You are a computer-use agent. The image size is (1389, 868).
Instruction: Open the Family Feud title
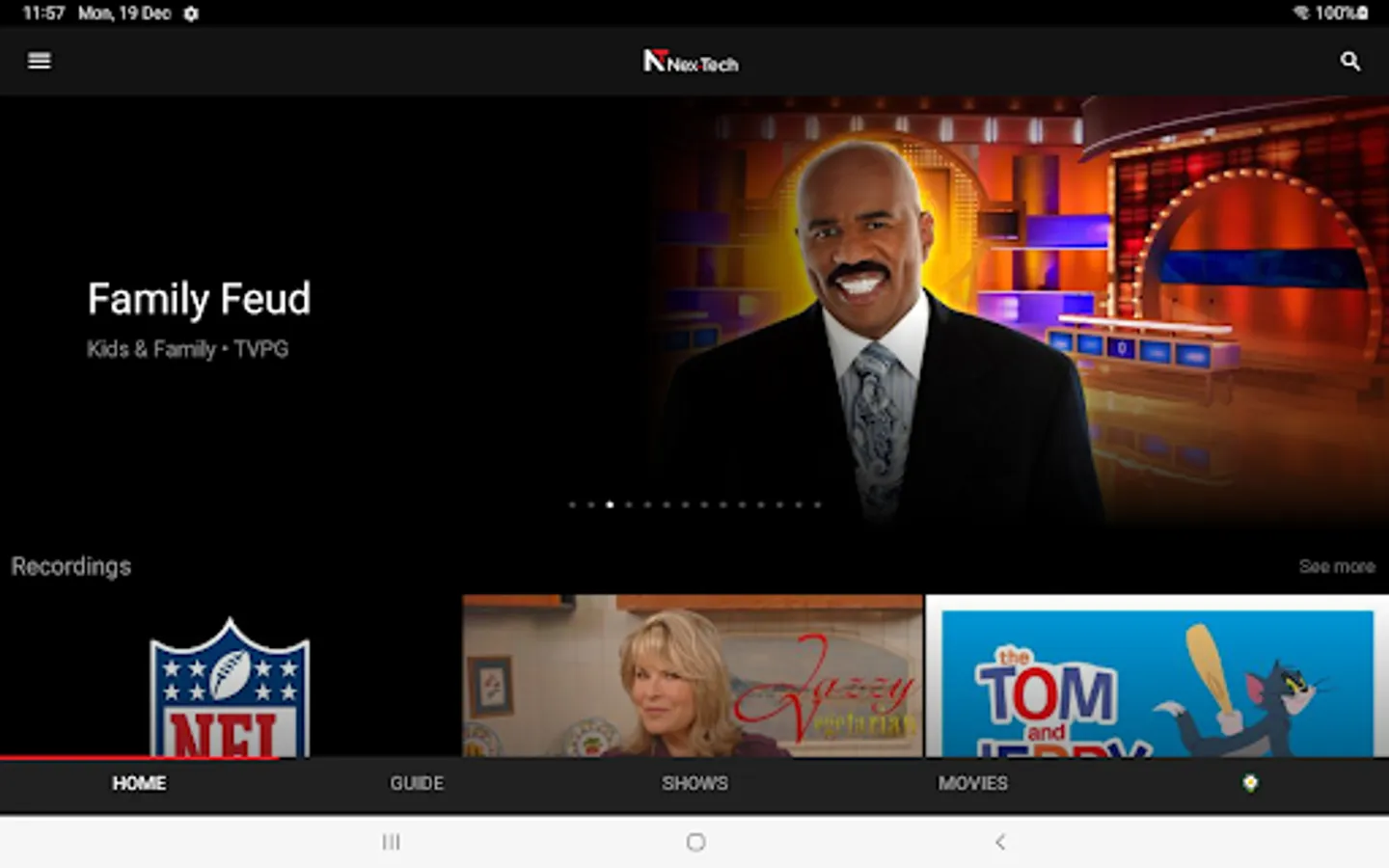click(199, 299)
